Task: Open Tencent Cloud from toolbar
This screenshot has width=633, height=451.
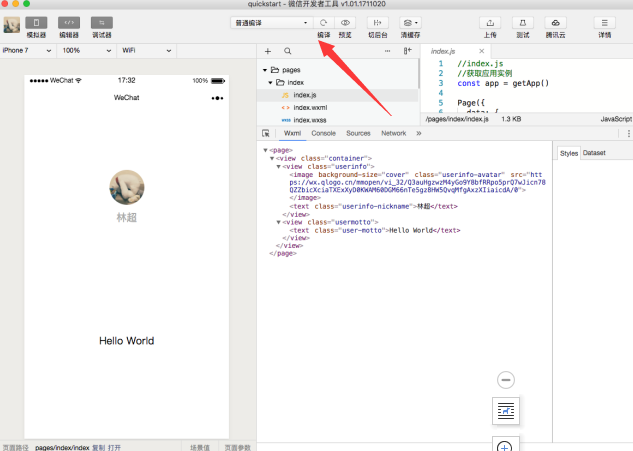Action: 554,22
